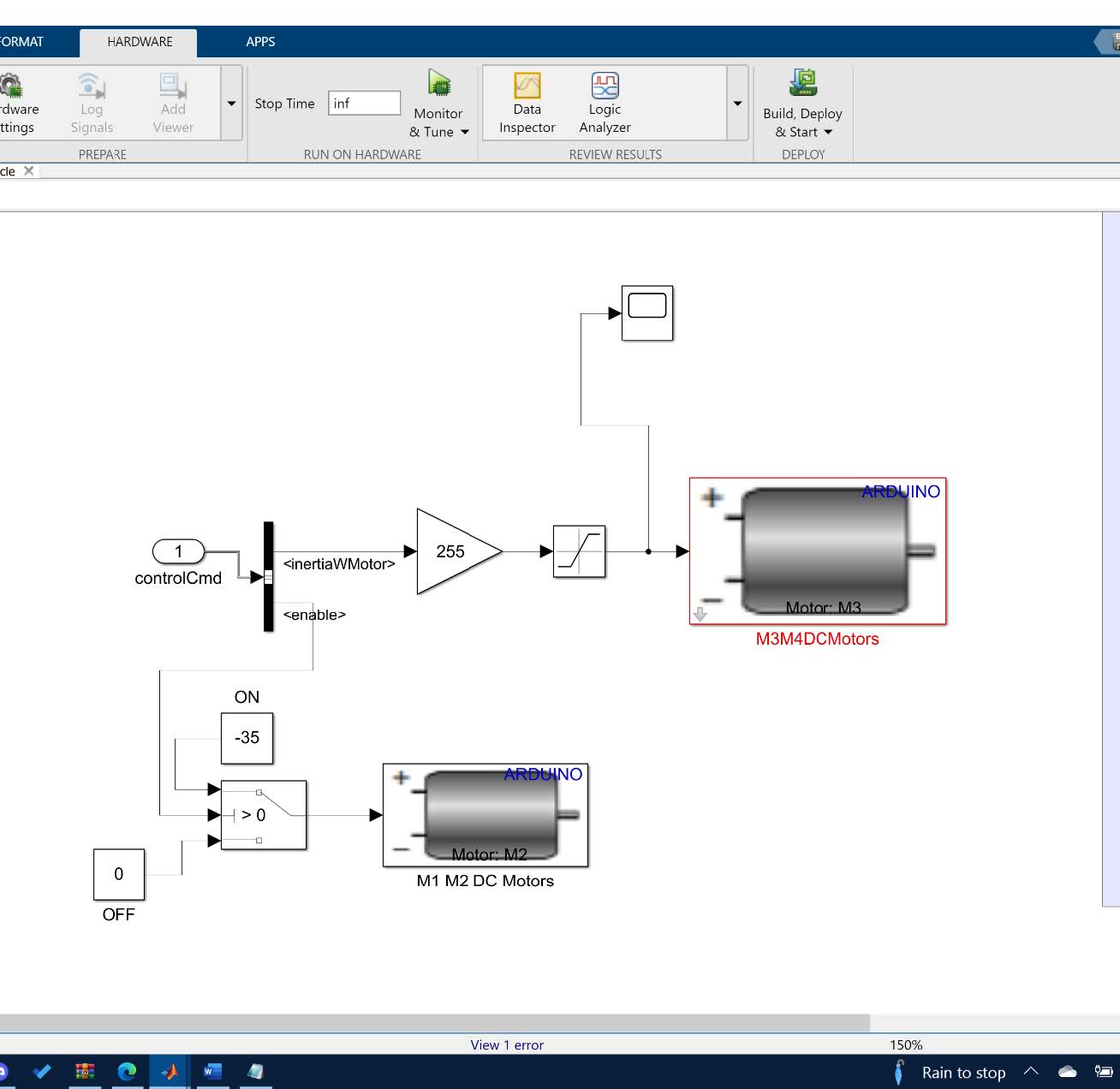Show hidden system tray icons
Viewport: 1120px width, 1089px height.
pos(1031,1071)
